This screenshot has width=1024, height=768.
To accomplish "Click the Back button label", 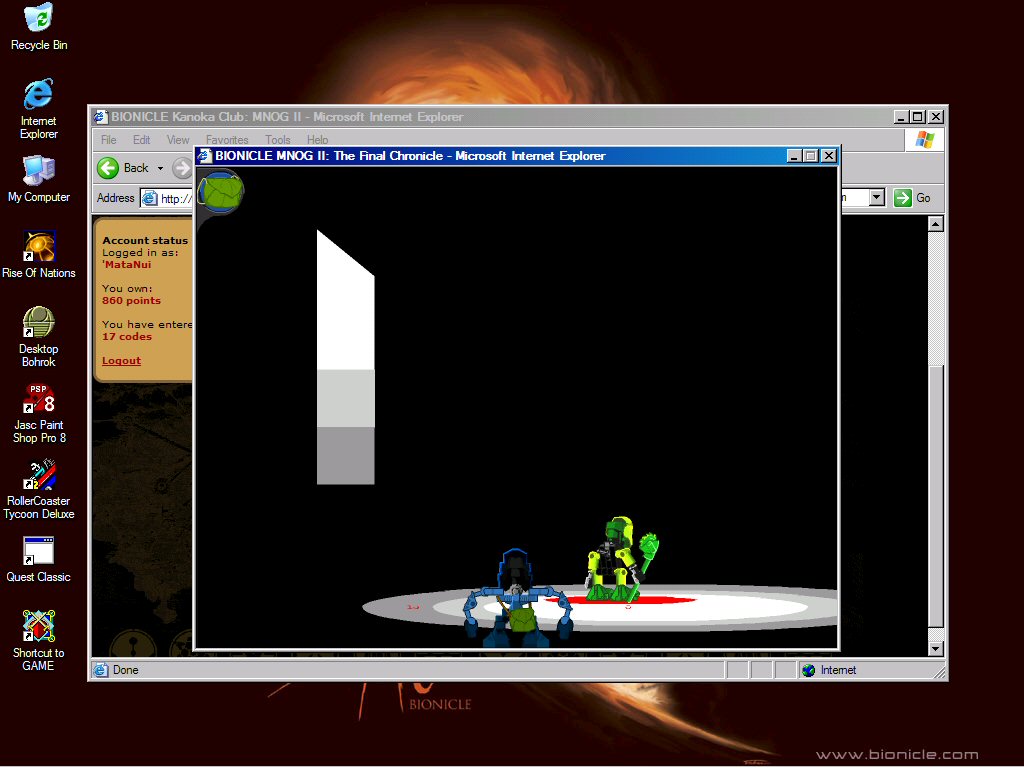I will point(136,168).
